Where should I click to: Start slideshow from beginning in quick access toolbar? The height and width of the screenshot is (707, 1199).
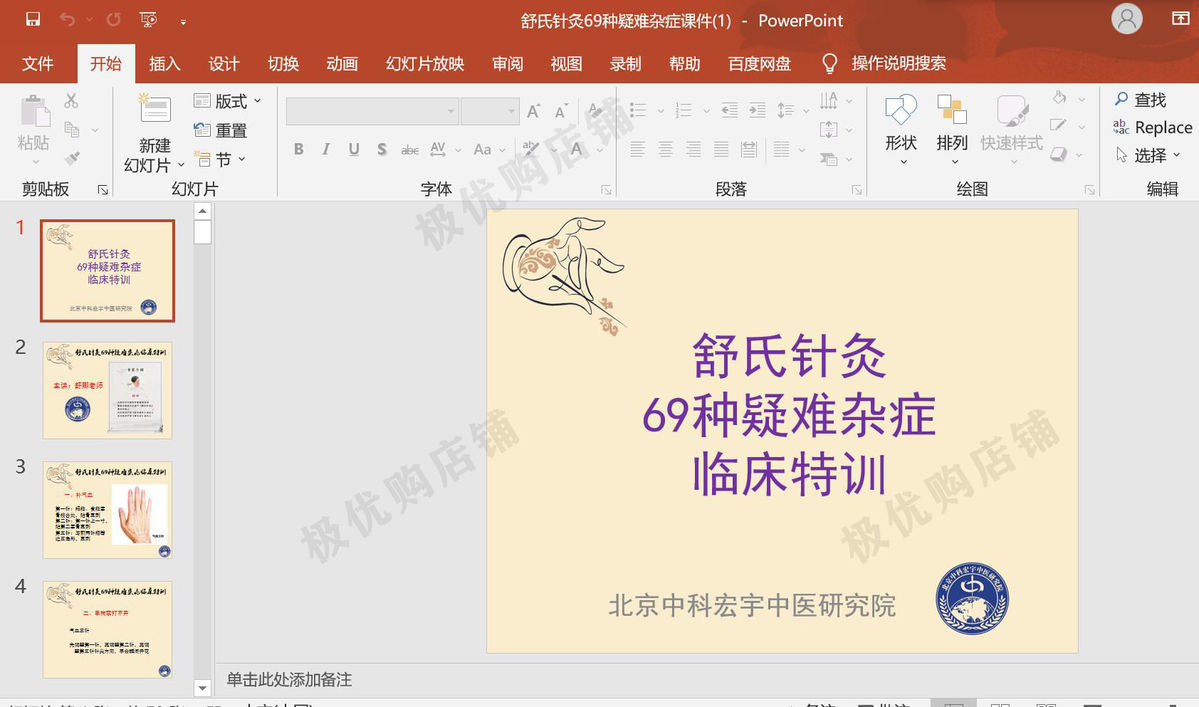[x=149, y=20]
